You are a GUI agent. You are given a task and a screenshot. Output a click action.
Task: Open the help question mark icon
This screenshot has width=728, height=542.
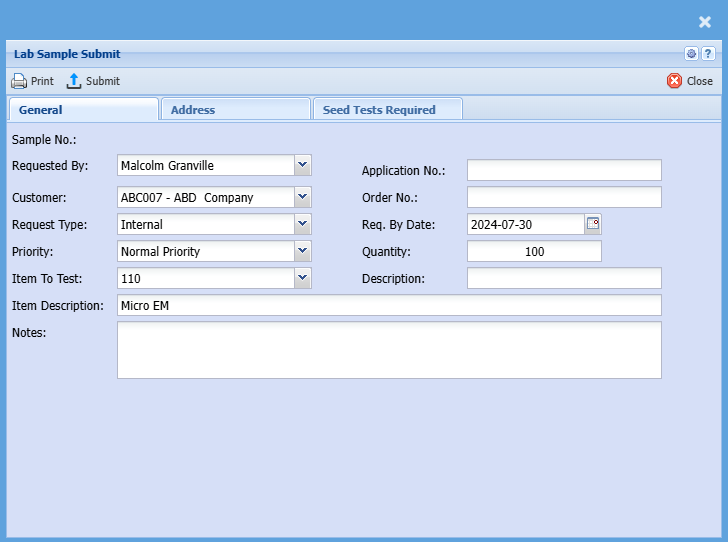[x=707, y=54]
